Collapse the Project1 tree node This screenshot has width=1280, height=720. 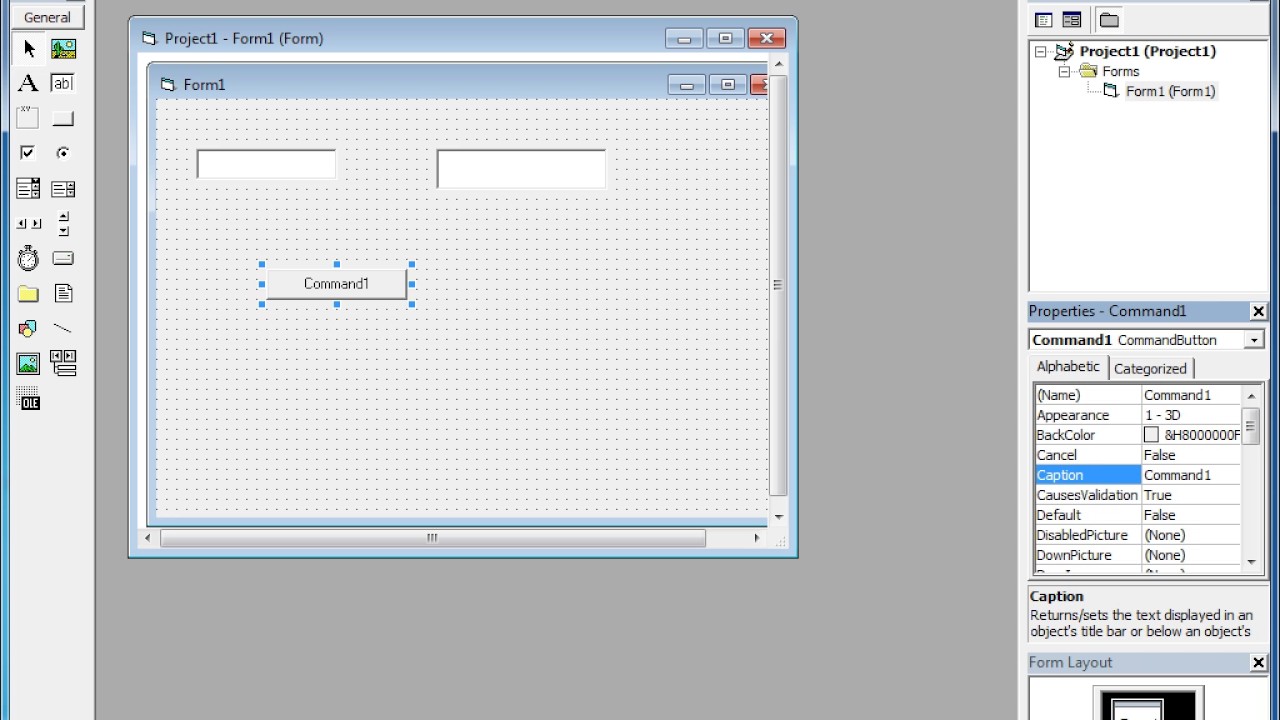(x=1040, y=51)
